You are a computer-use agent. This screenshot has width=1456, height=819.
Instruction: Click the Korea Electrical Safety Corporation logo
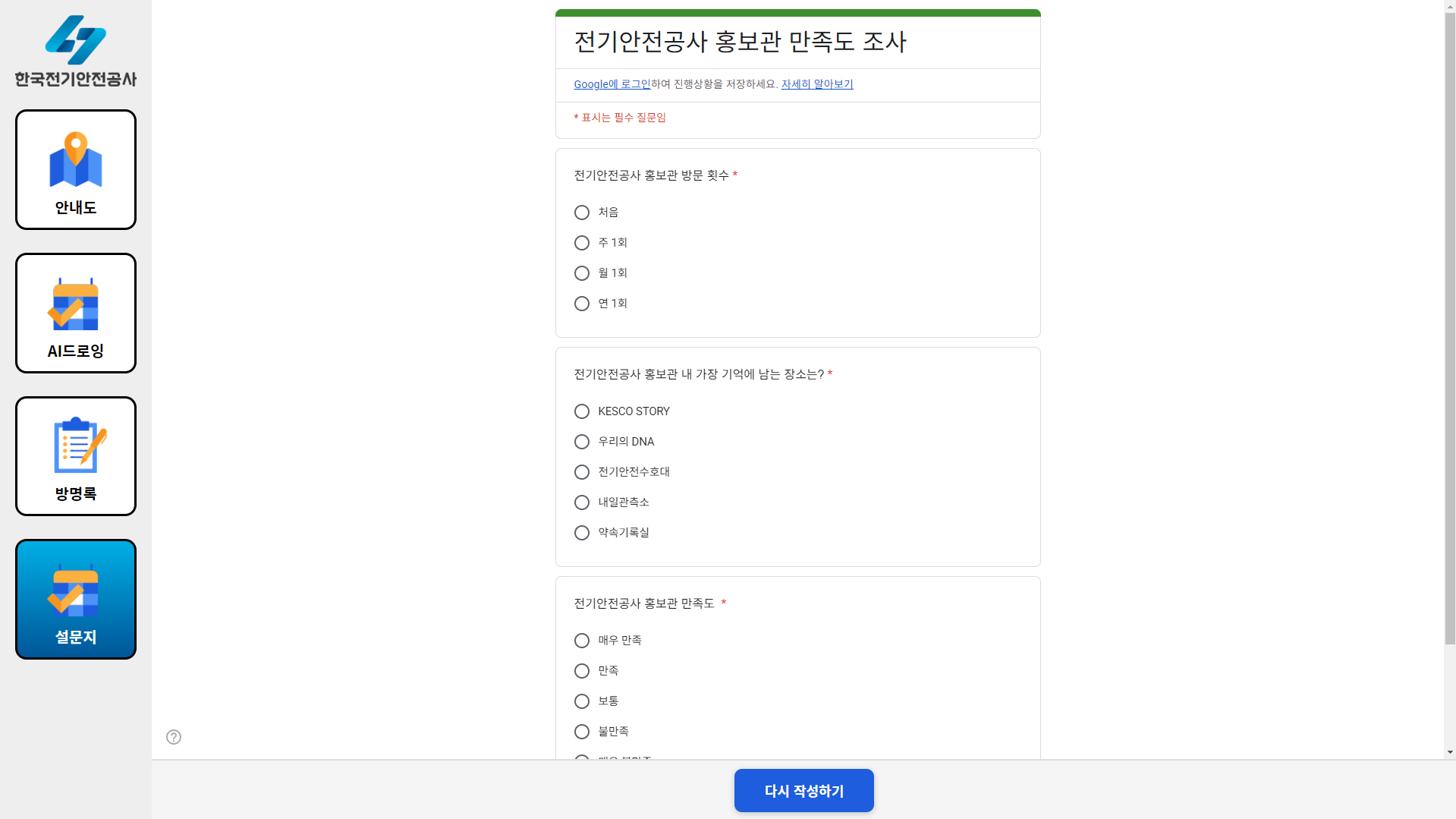[76, 52]
